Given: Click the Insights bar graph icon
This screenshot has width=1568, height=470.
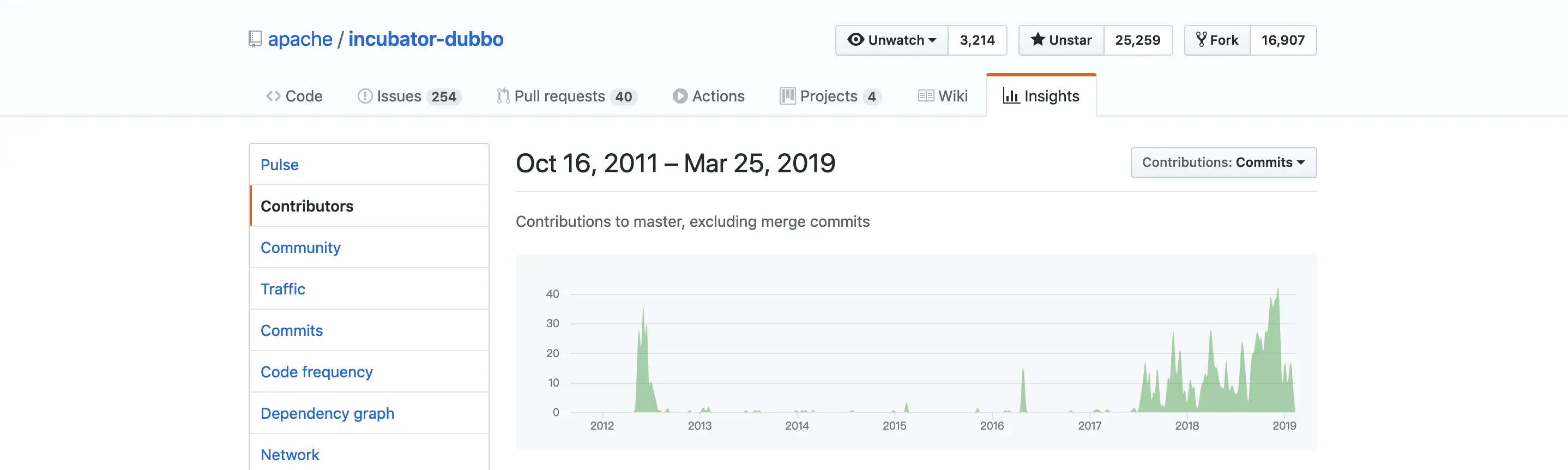Looking at the screenshot, I should (1011, 96).
